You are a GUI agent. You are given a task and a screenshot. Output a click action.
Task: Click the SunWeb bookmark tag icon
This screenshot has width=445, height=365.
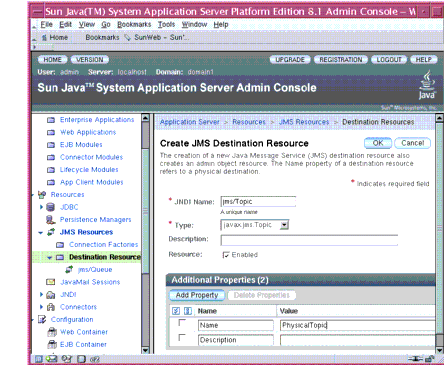[127, 38]
